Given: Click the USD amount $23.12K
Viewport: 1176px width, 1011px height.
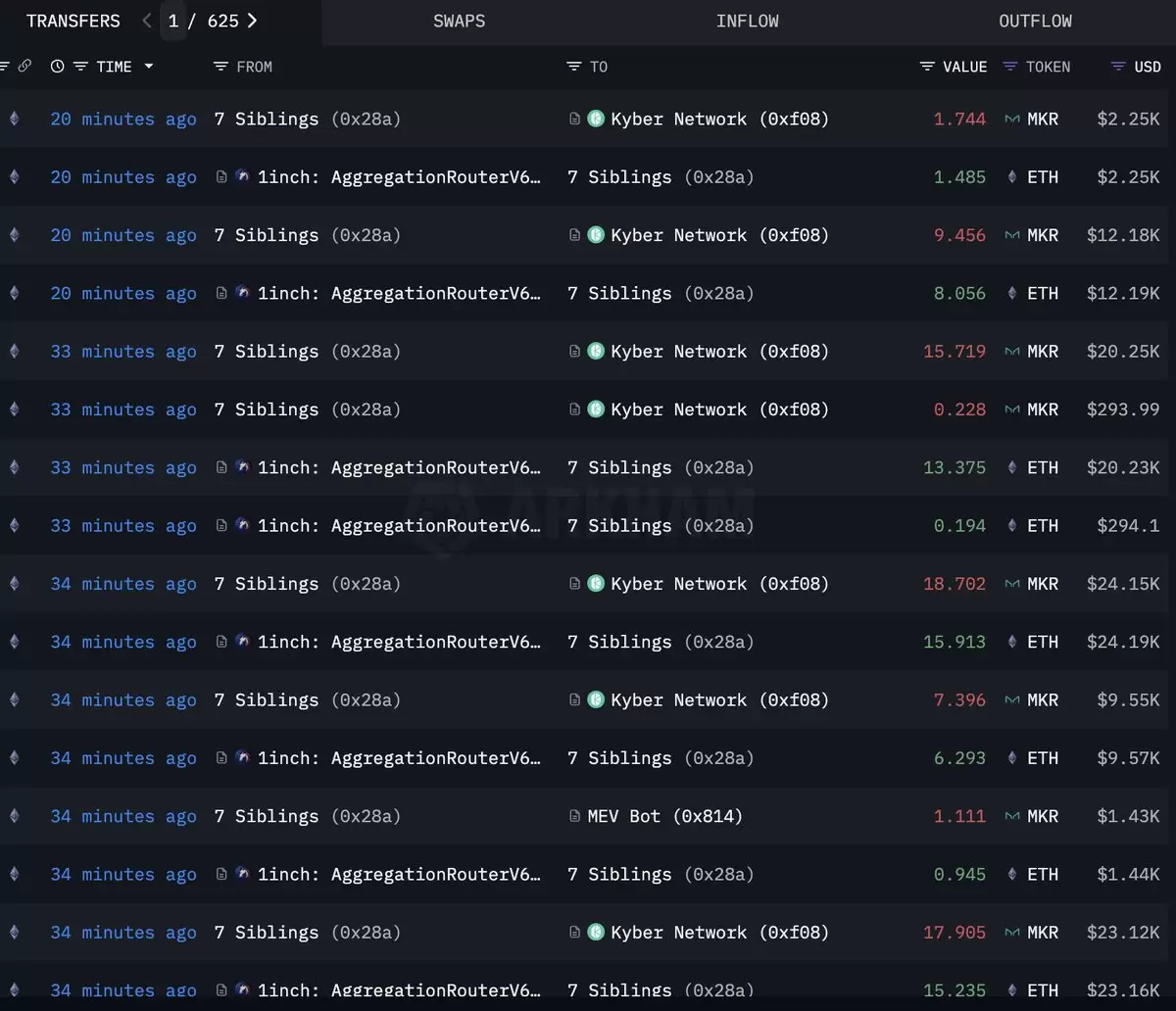Looking at the screenshot, I should 1123,933.
